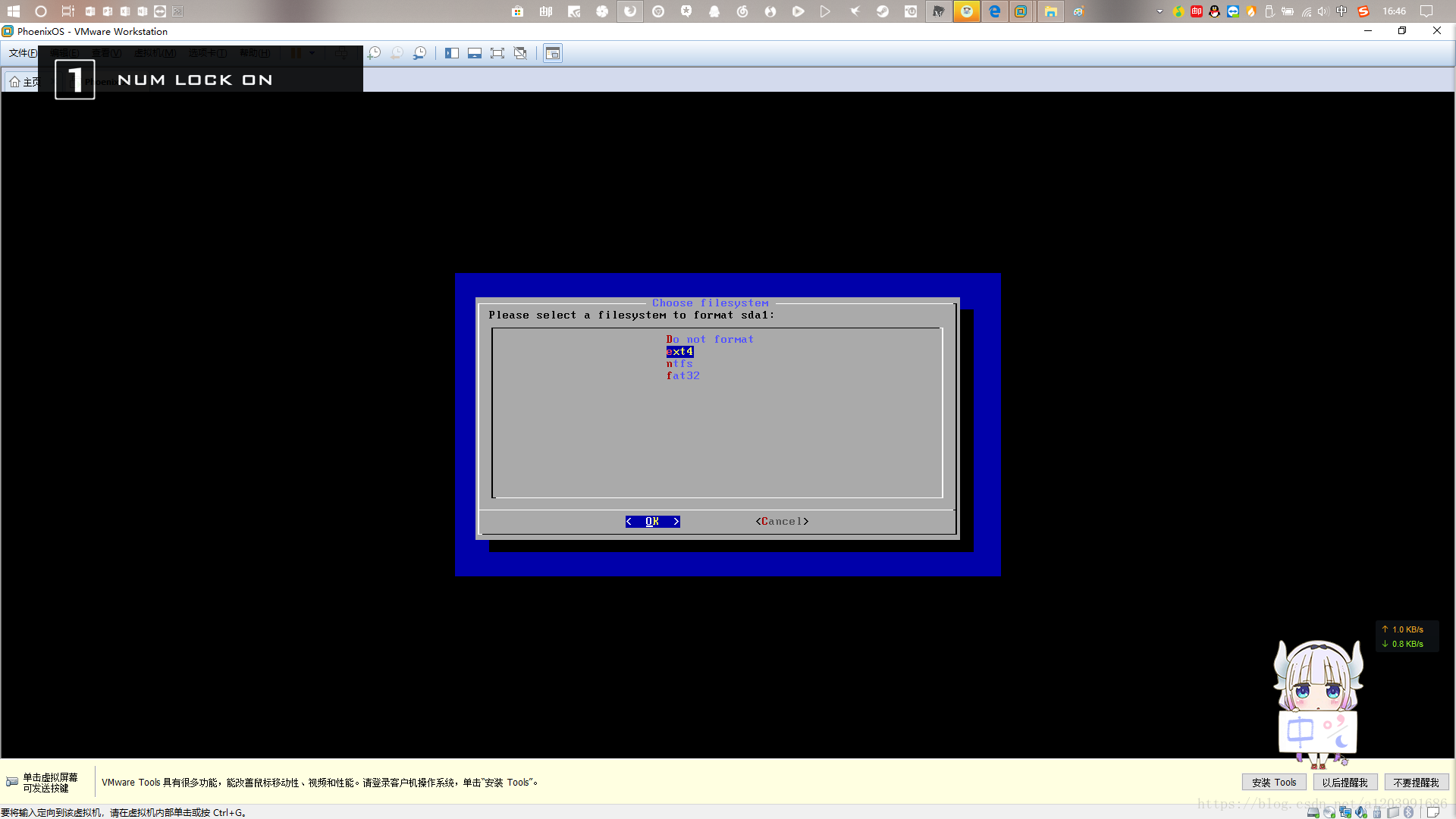Image resolution: width=1456 pixels, height=819 pixels.
Task: Click the Bluetooth device status icon
Action: [1408, 812]
